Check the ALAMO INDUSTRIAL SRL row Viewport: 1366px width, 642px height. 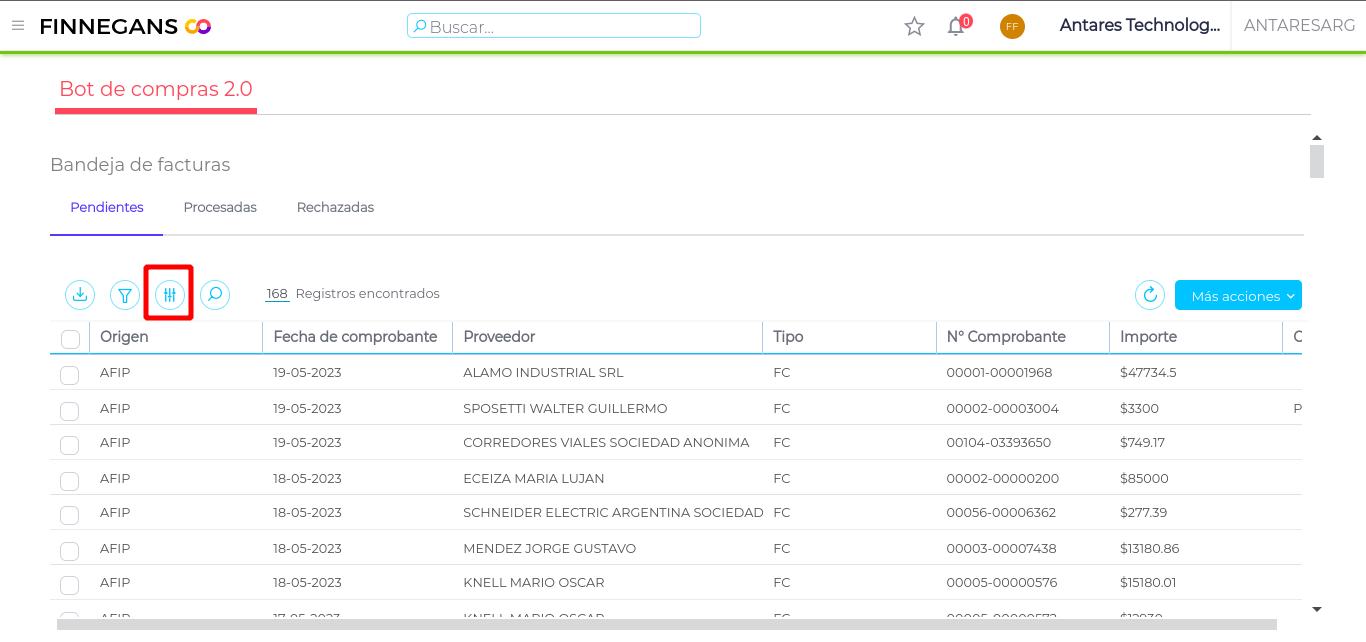coord(69,375)
